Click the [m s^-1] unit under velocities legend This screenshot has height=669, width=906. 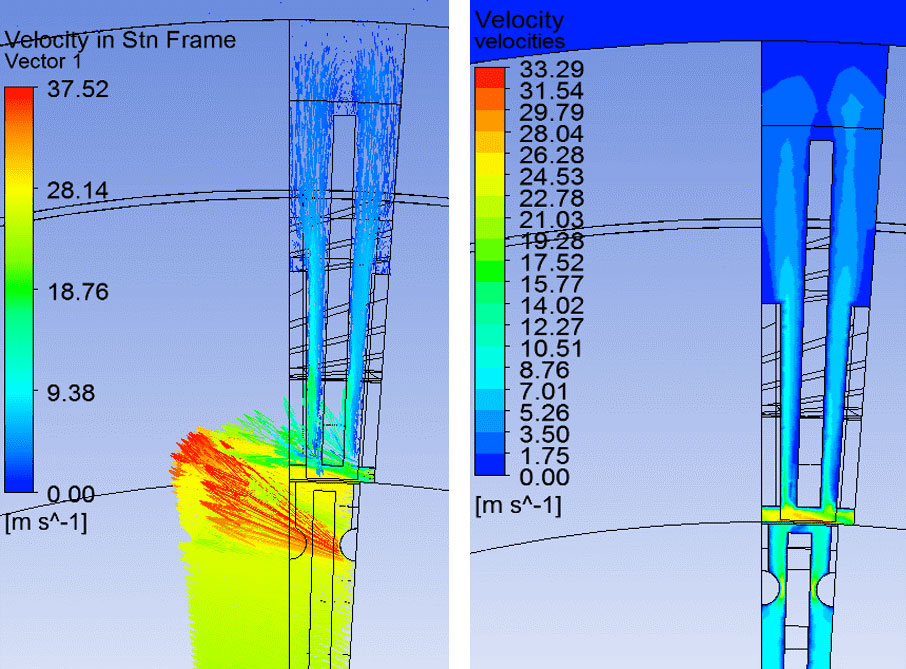coord(518,506)
